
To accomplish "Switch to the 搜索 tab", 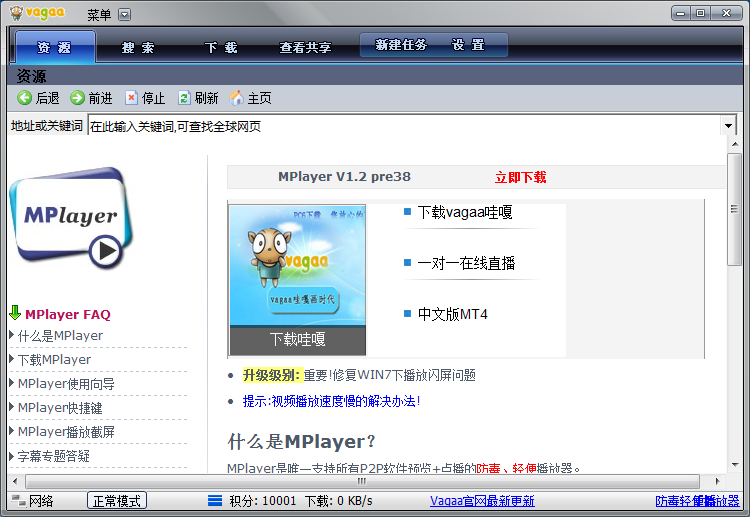I will pyautogui.click(x=138, y=48).
